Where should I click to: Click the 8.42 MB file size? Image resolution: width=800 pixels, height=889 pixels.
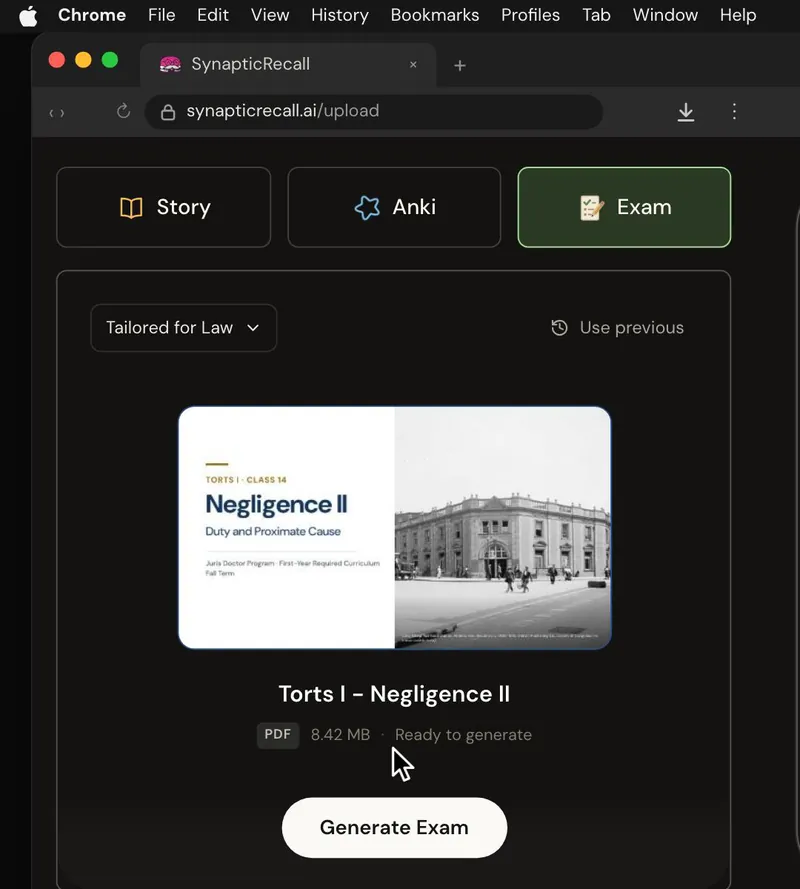[340, 735]
